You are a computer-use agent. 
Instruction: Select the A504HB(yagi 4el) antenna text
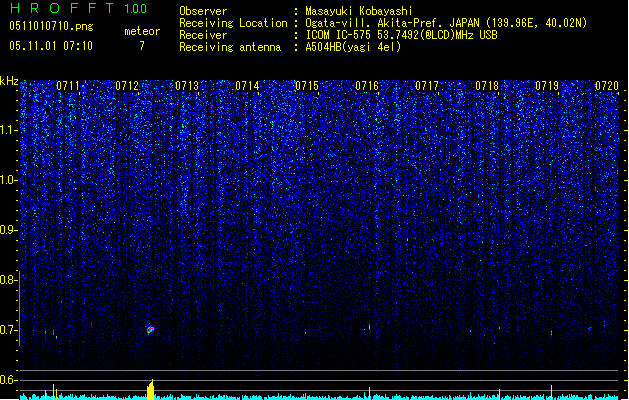coord(353,47)
